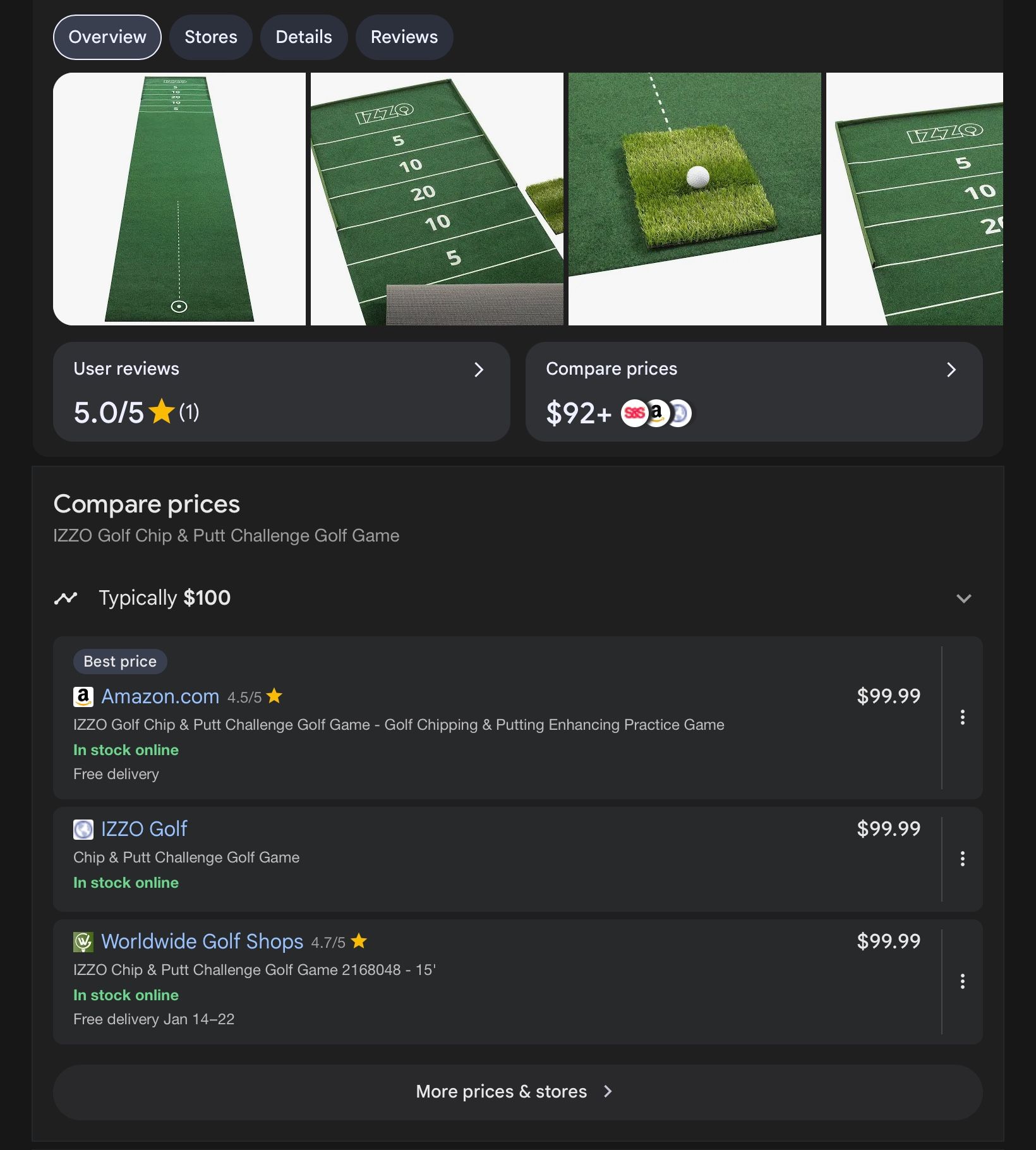Open three-dot menu for IZZO Golf listing

click(x=962, y=859)
